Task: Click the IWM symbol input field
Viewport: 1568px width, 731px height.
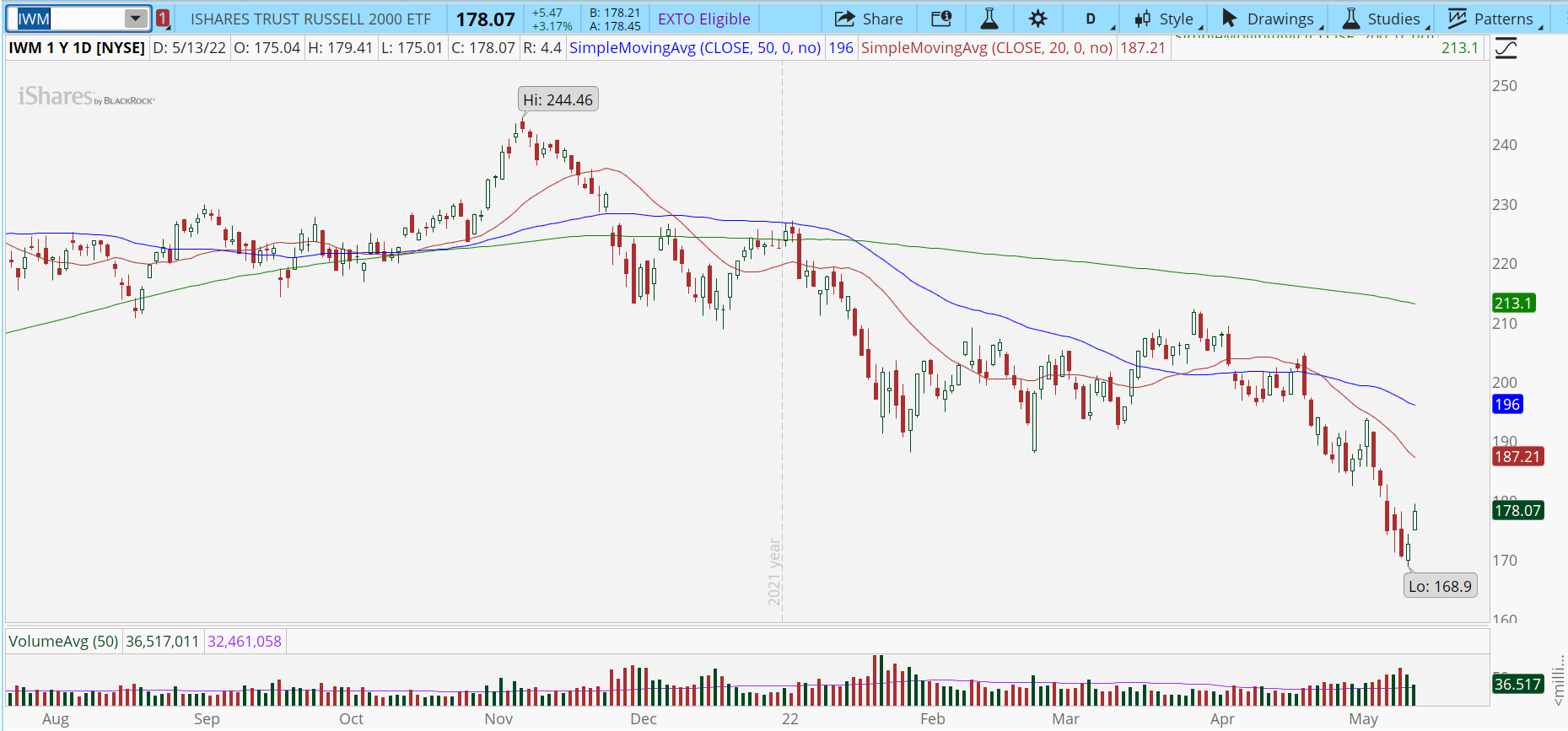Action: click(69, 19)
